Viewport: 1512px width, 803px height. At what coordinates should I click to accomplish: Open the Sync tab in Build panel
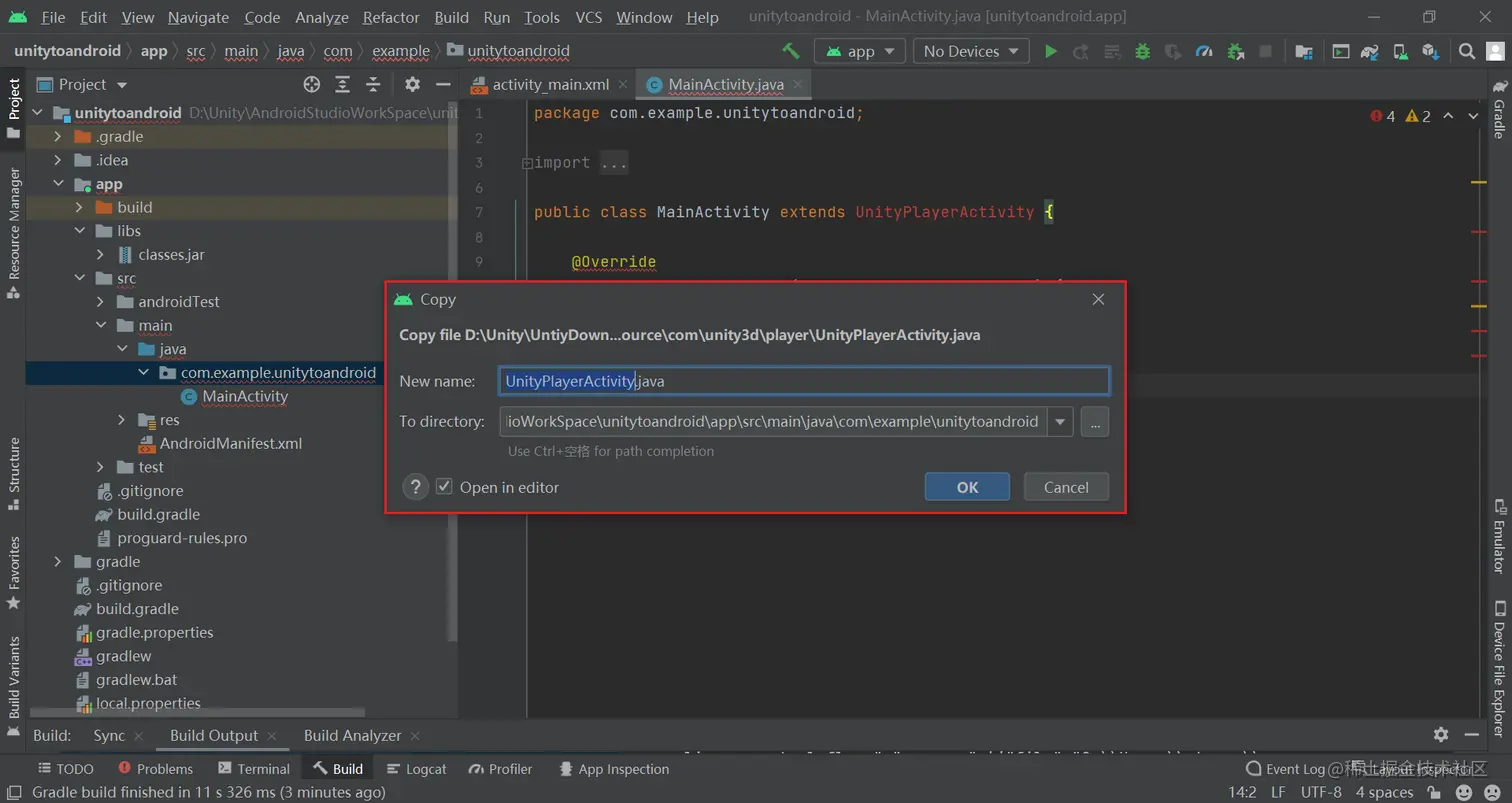tap(109, 735)
